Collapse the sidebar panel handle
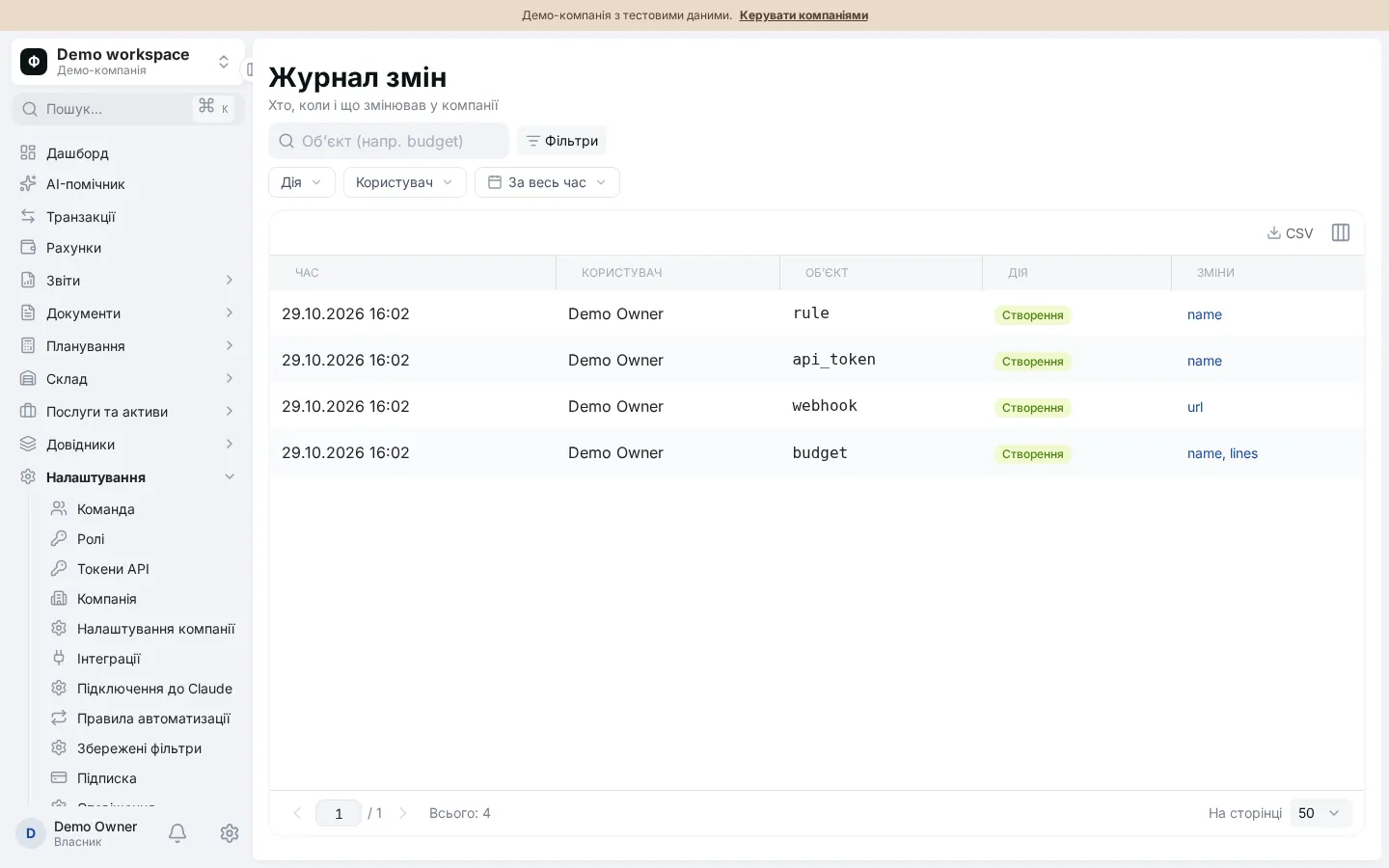This screenshot has height=868, width=1389. click(249, 69)
